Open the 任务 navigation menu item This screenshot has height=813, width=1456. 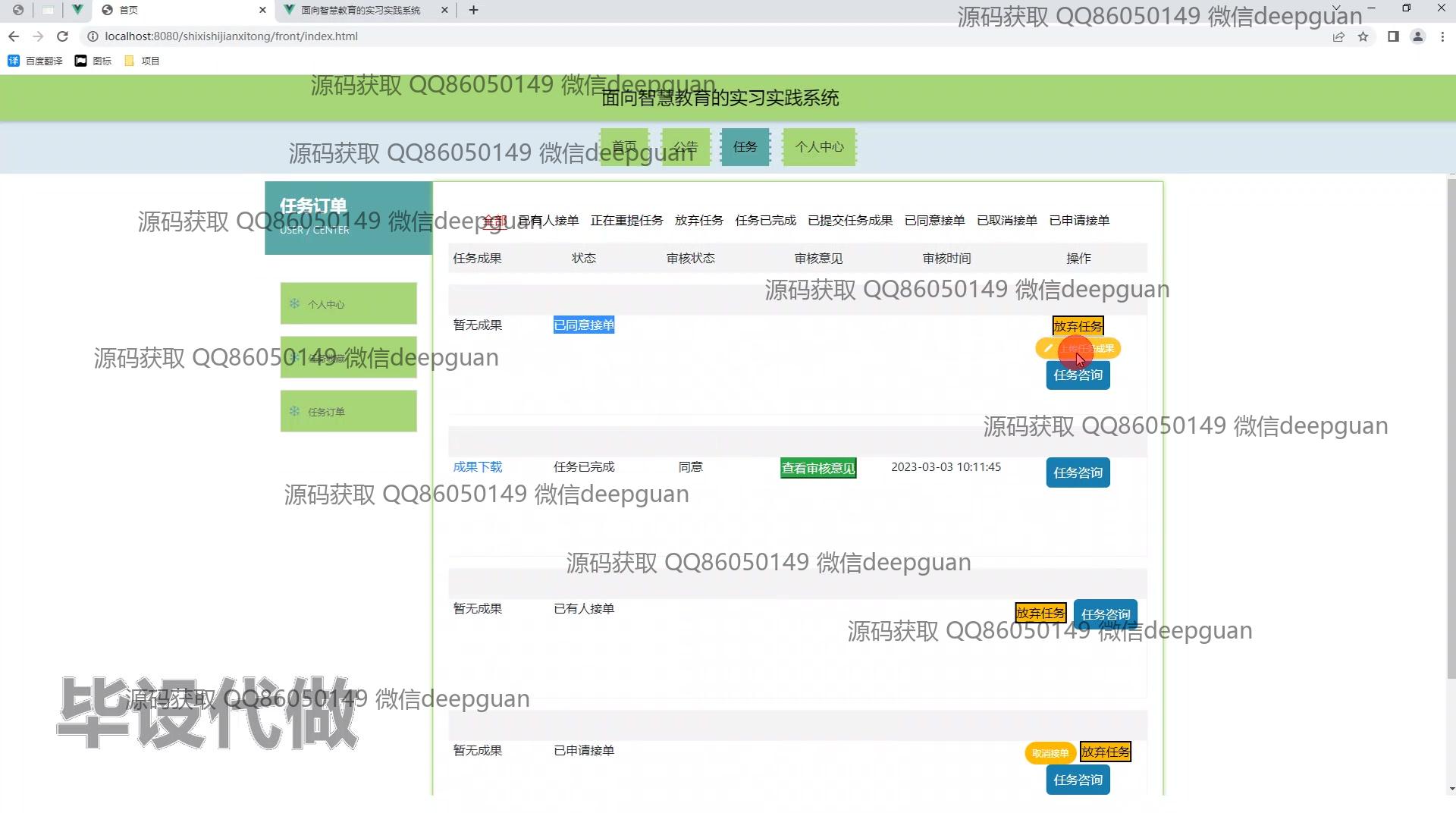[745, 147]
